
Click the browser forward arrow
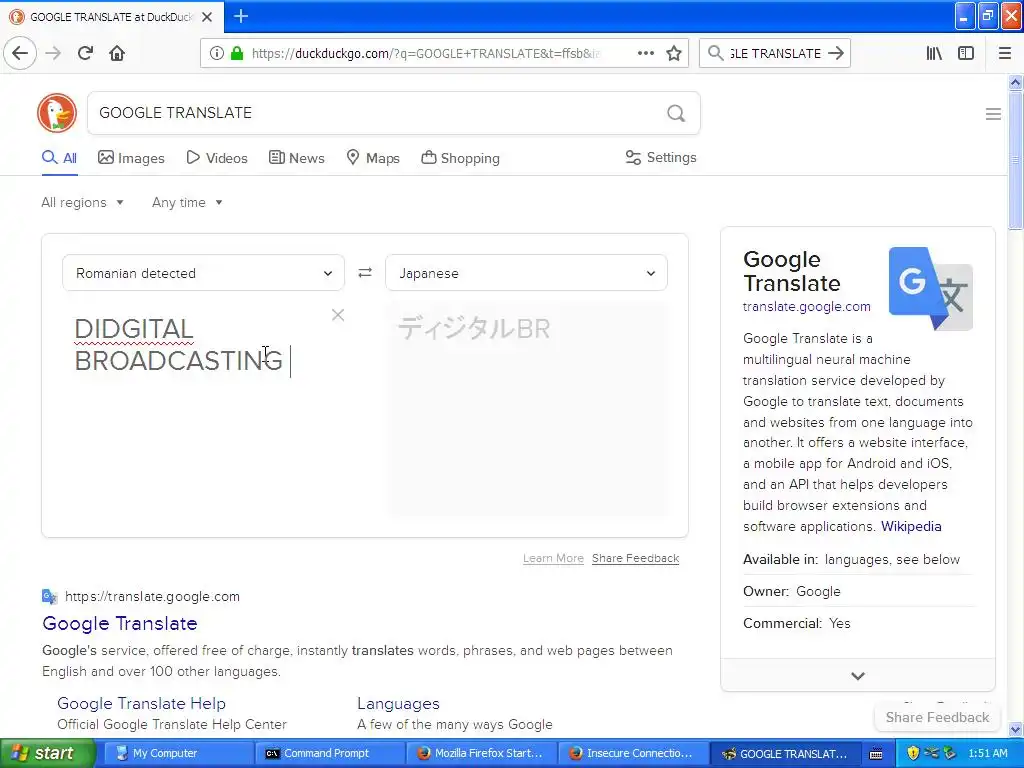pyautogui.click(x=53, y=53)
